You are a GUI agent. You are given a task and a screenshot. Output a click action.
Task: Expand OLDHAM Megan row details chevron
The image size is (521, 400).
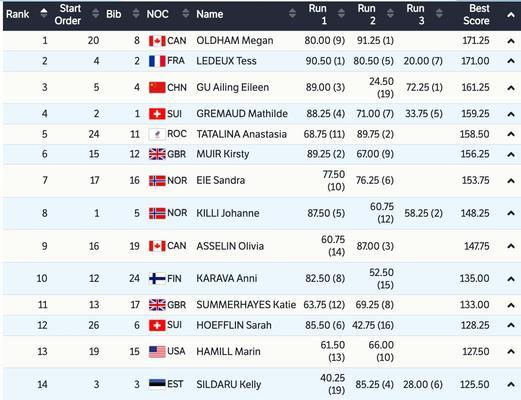pyautogui.click(x=511, y=41)
